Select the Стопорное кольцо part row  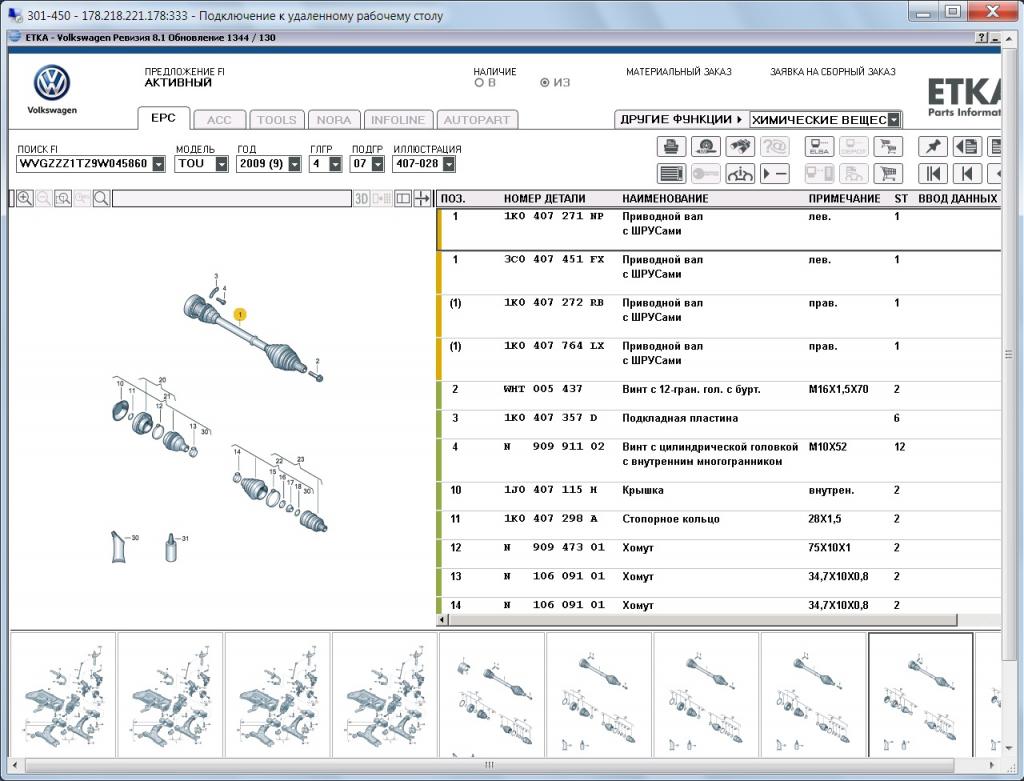pyautogui.click(x=718, y=526)
